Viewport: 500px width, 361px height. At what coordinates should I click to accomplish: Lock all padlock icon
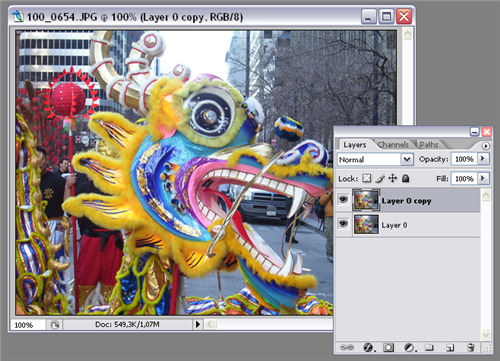click(x=405, y=178)
